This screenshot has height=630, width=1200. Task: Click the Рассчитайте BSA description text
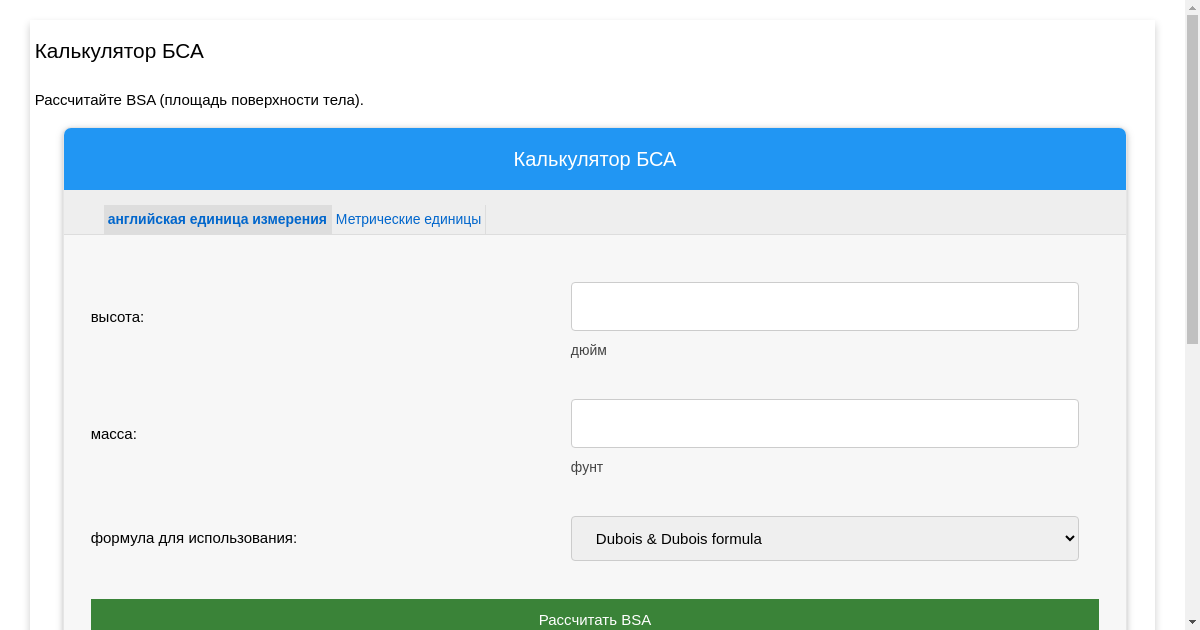click(199, 100)
